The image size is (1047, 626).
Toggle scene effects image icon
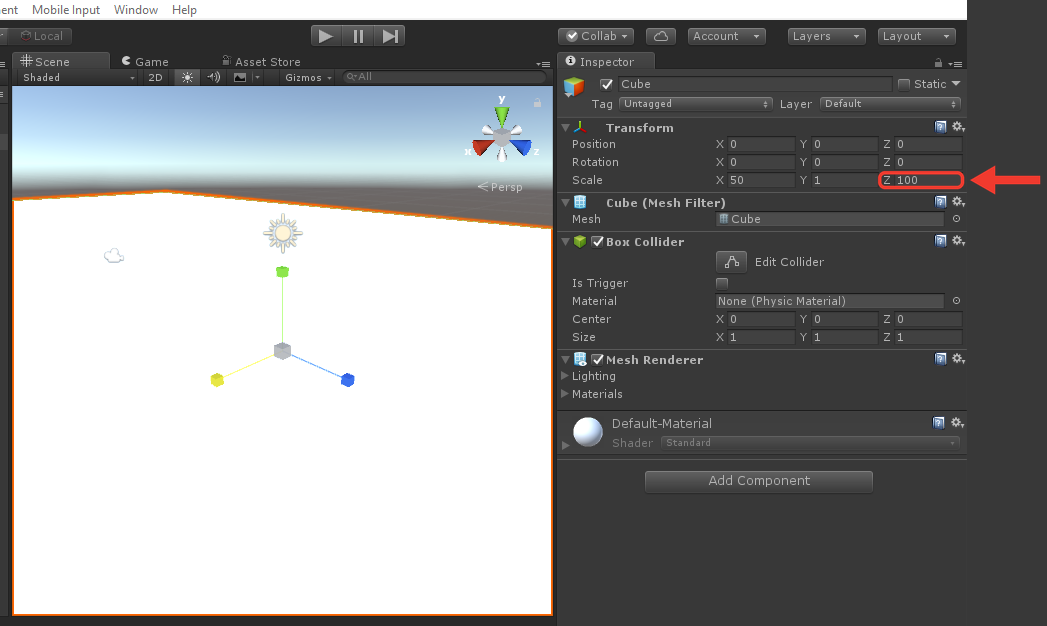click(240, 77)
